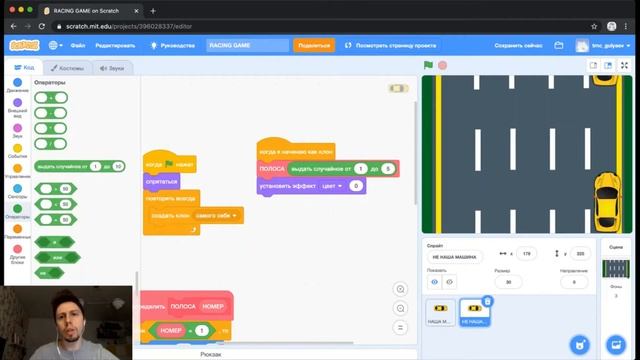Enter full-screen stage mode
Image resolution: width=640 pixels, height=360 pixels.
tap(624, 65)
